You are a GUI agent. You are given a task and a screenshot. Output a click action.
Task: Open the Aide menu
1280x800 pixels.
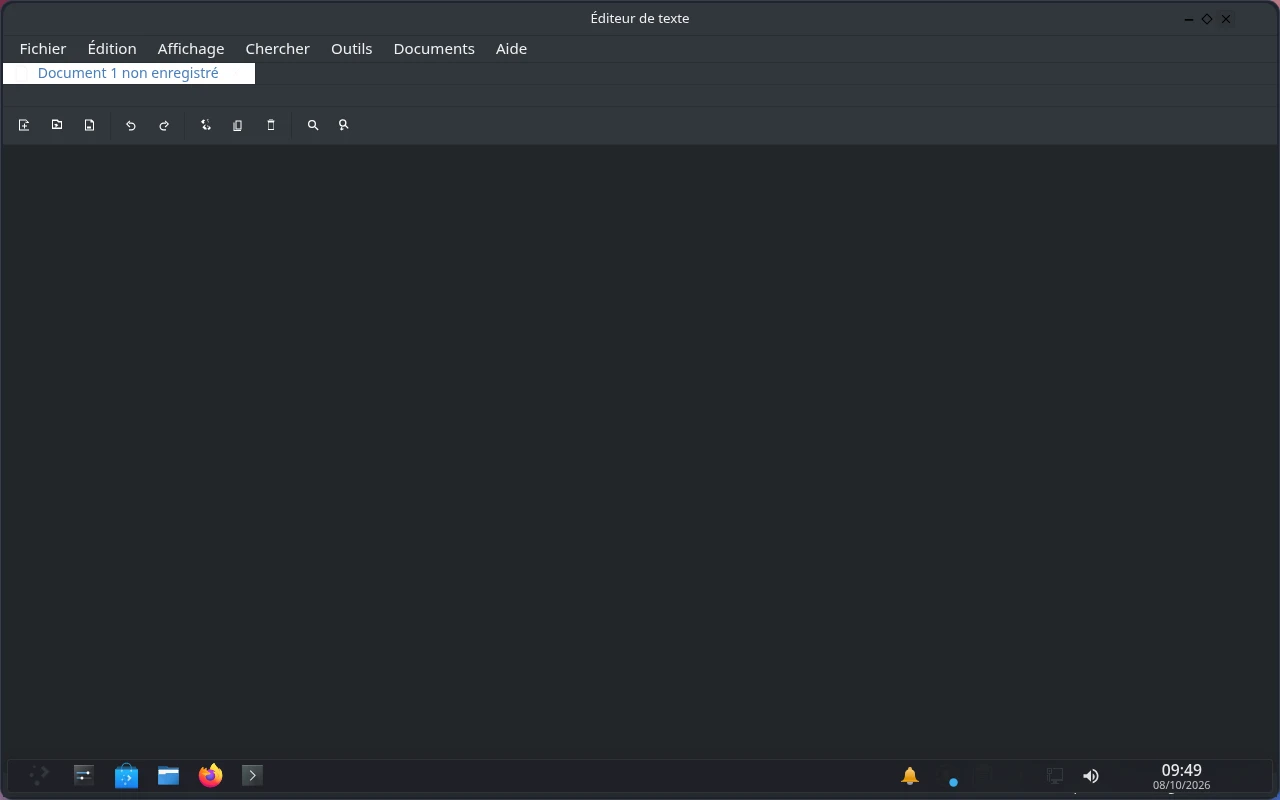(x=511, y=48)
